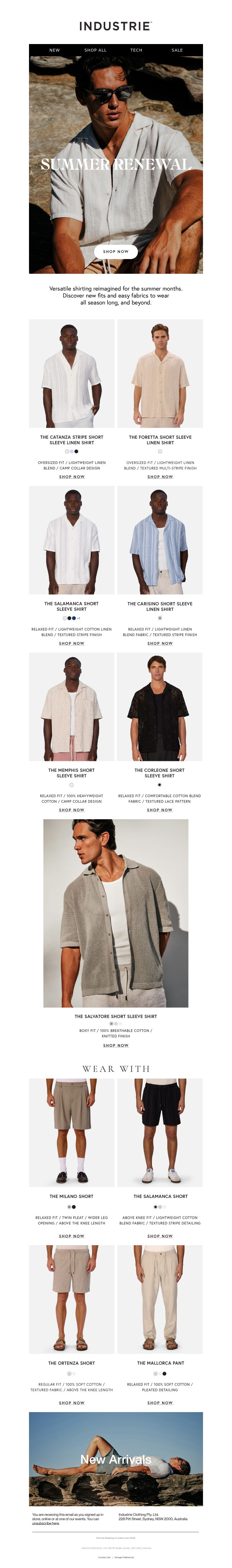This screenshot has width=232, height=1568.
Task: Open the Salvatore knitted shirt large image
Action: (x=116, y=913)
